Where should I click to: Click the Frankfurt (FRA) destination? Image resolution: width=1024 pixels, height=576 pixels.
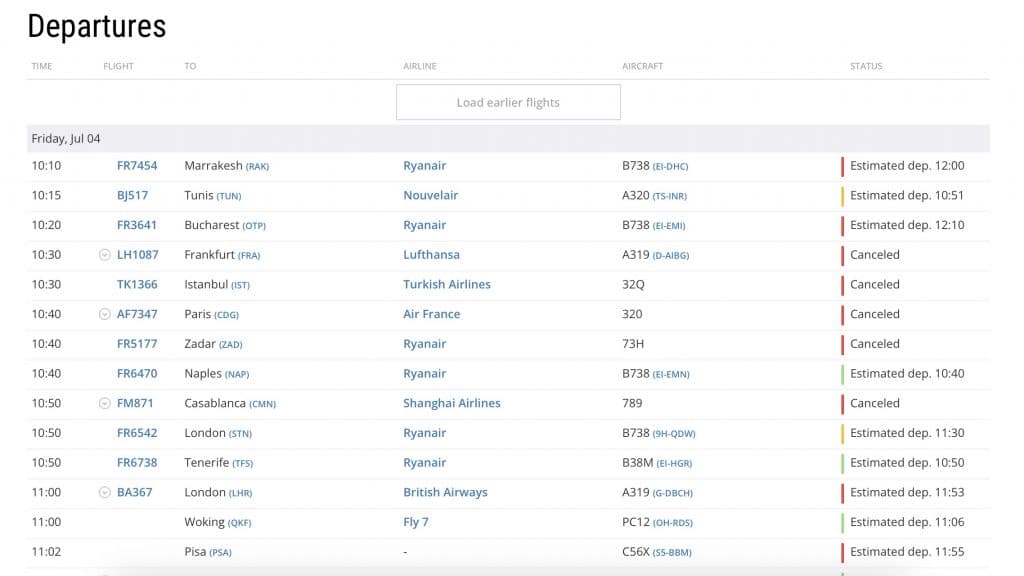(x=222, y=255)
